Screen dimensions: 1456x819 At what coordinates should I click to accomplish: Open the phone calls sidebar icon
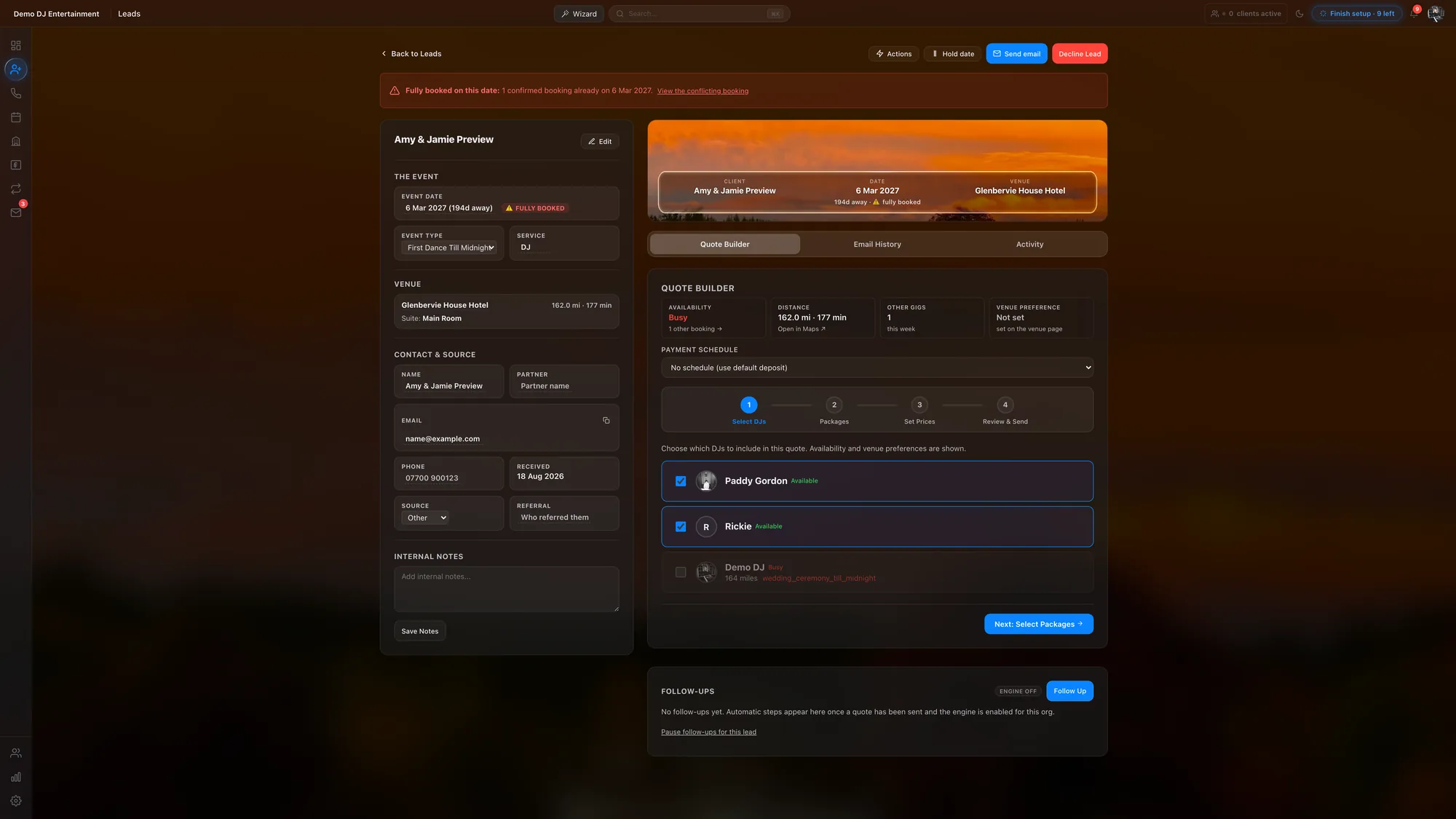[x=15, y=93]
